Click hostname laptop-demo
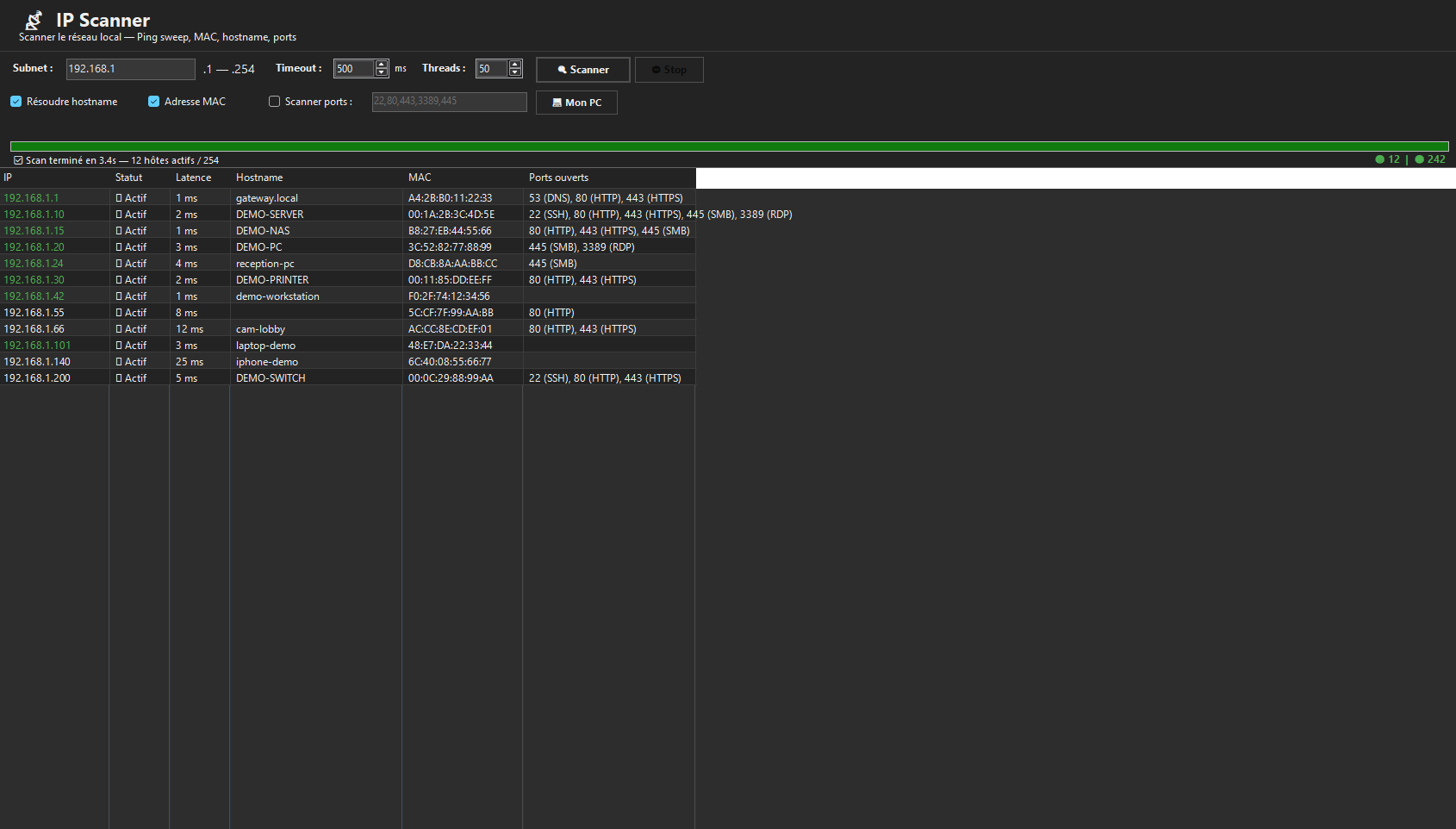 pyautogui.click(x=265, y=346)
